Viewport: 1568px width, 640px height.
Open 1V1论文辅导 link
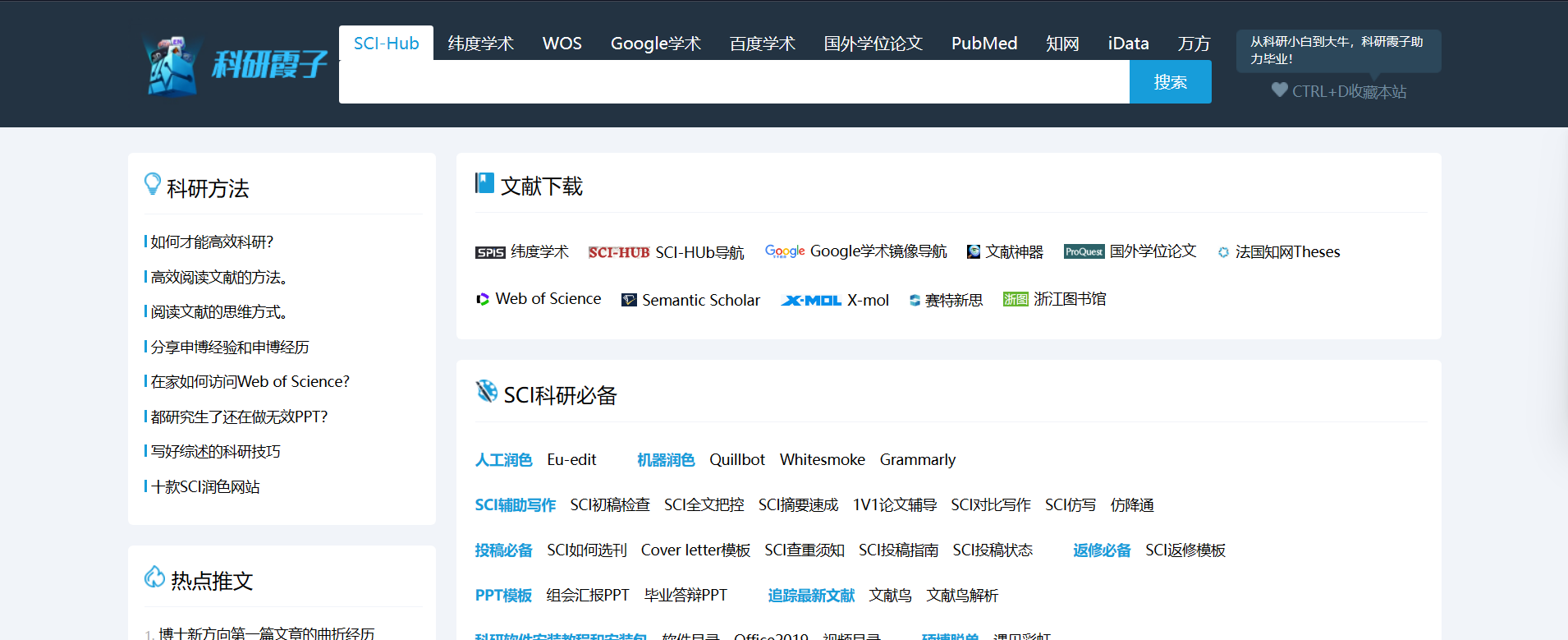point(895,504)
